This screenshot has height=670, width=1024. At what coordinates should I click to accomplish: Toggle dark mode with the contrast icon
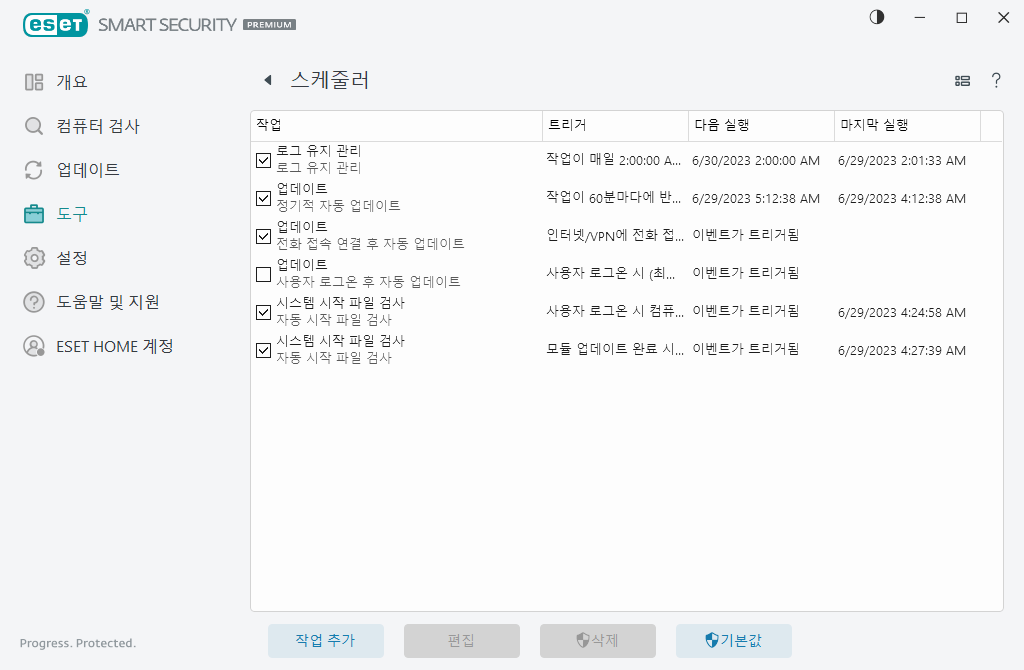point(876,17)
